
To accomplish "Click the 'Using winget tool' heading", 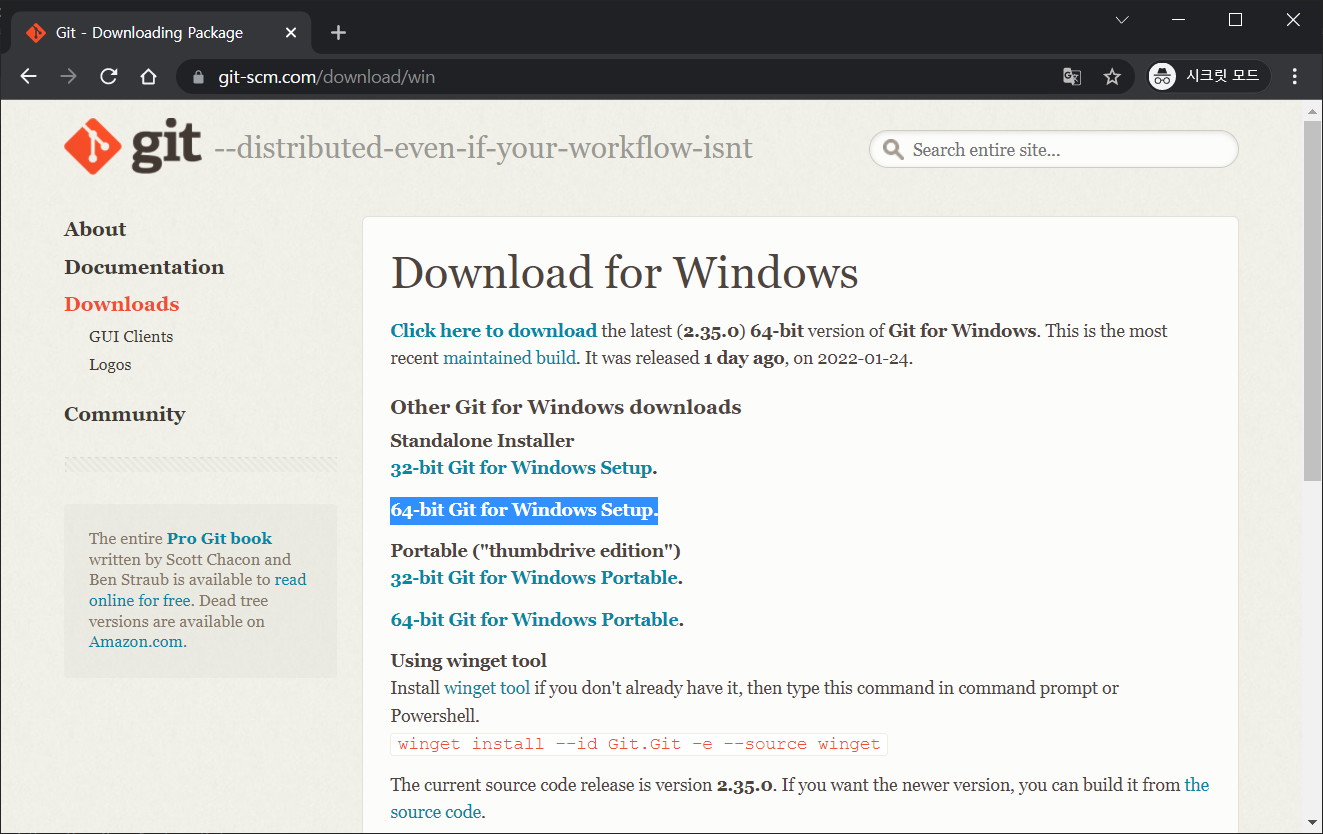I will point(468,661).
